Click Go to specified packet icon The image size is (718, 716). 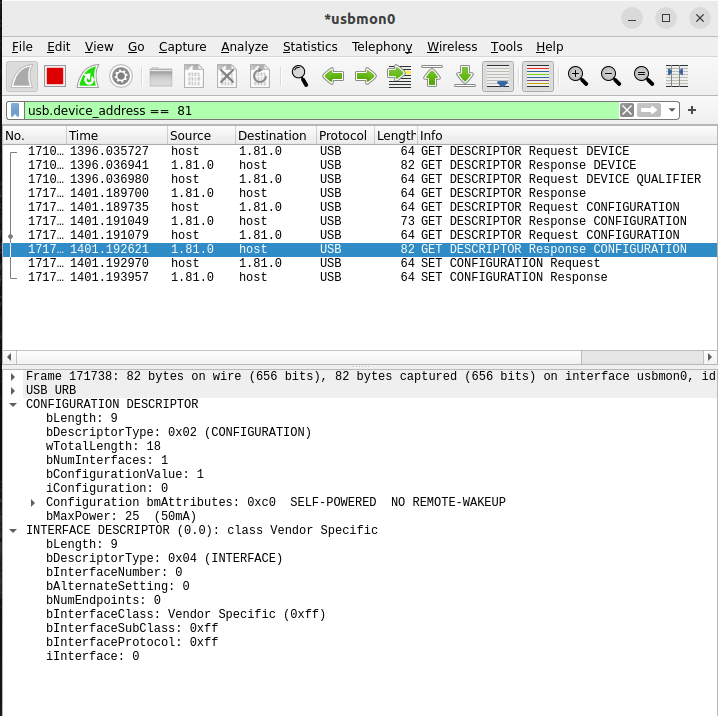coord(399,76)
